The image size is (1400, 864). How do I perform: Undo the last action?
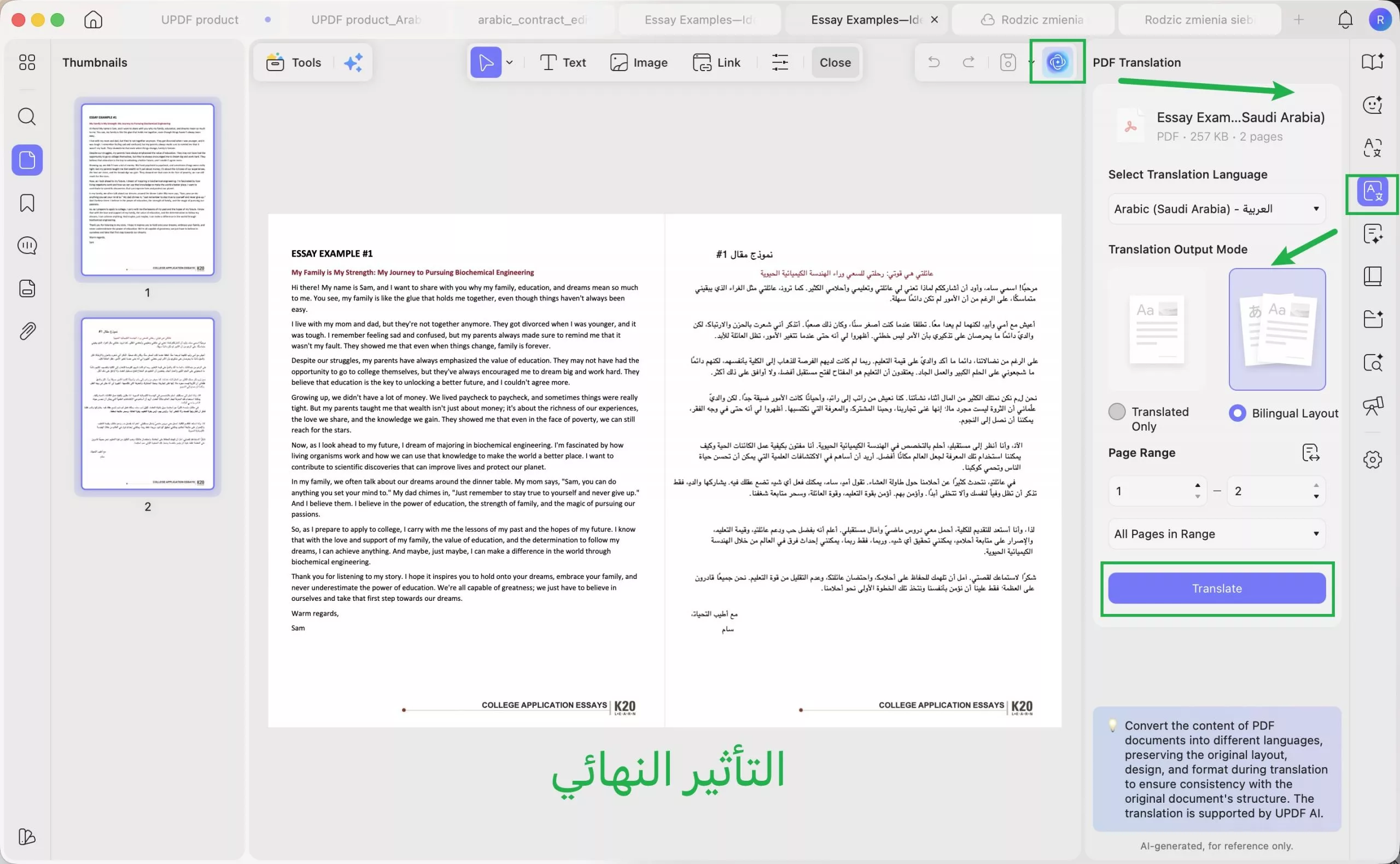(x=934, y=62)
